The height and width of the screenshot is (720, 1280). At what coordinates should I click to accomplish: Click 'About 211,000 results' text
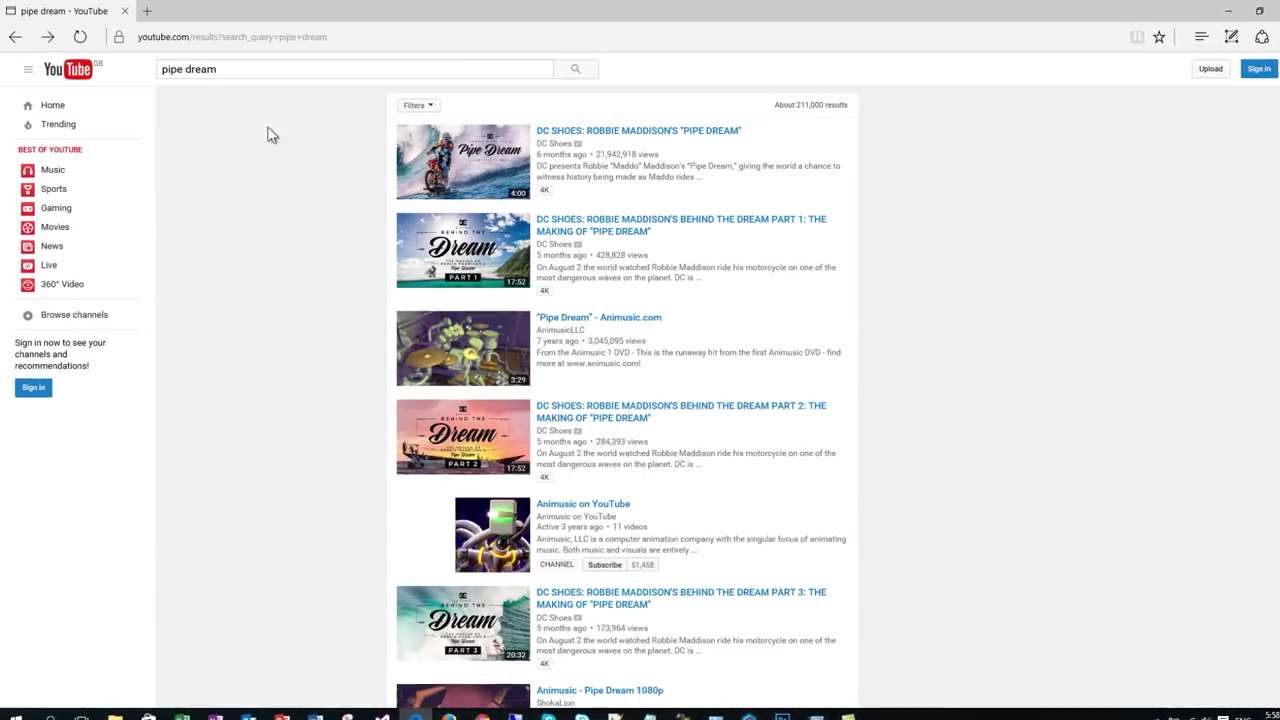pyautogui.click(x=810, y=105)
